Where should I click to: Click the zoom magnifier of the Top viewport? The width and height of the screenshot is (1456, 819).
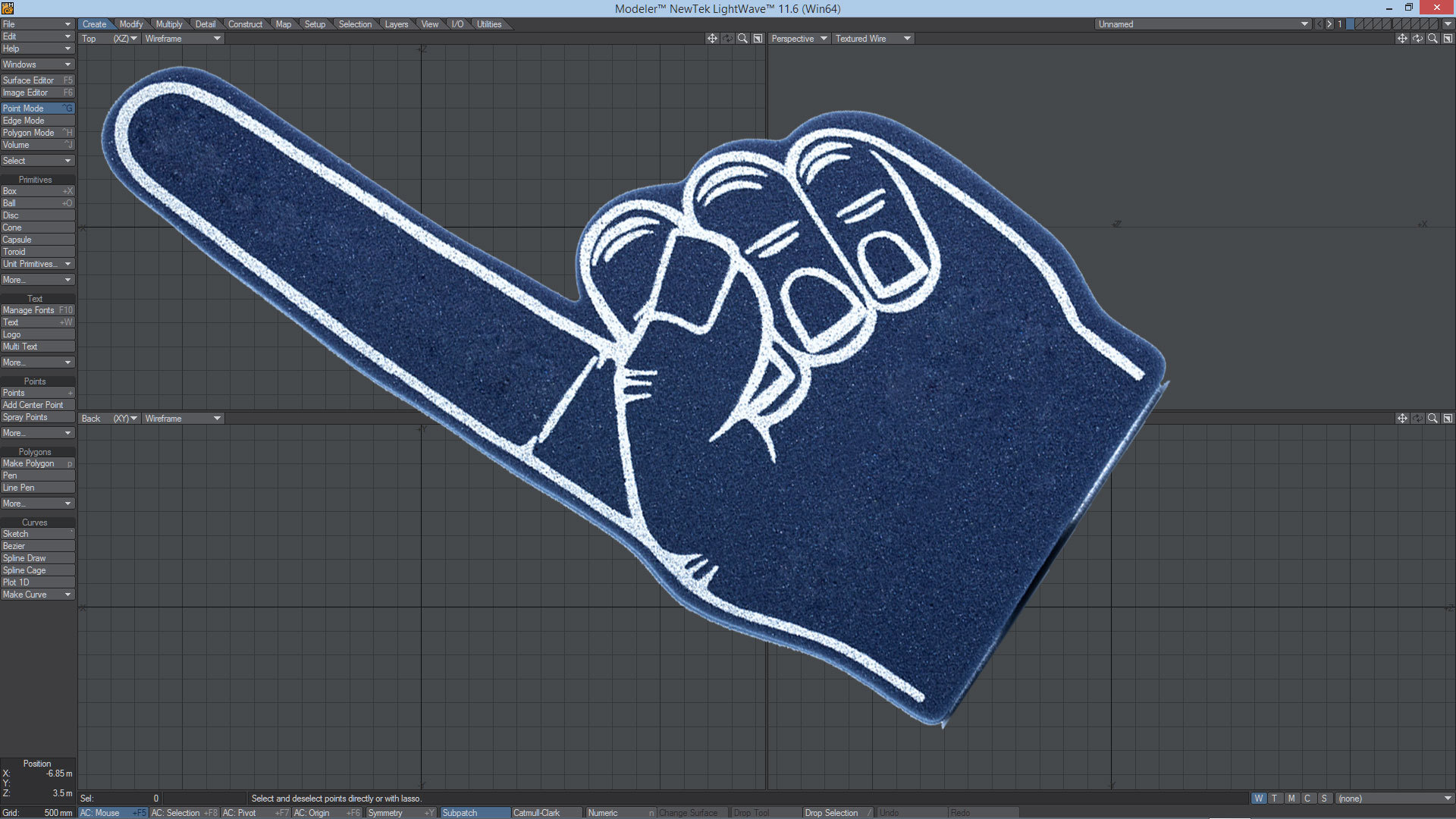point(742,39)
